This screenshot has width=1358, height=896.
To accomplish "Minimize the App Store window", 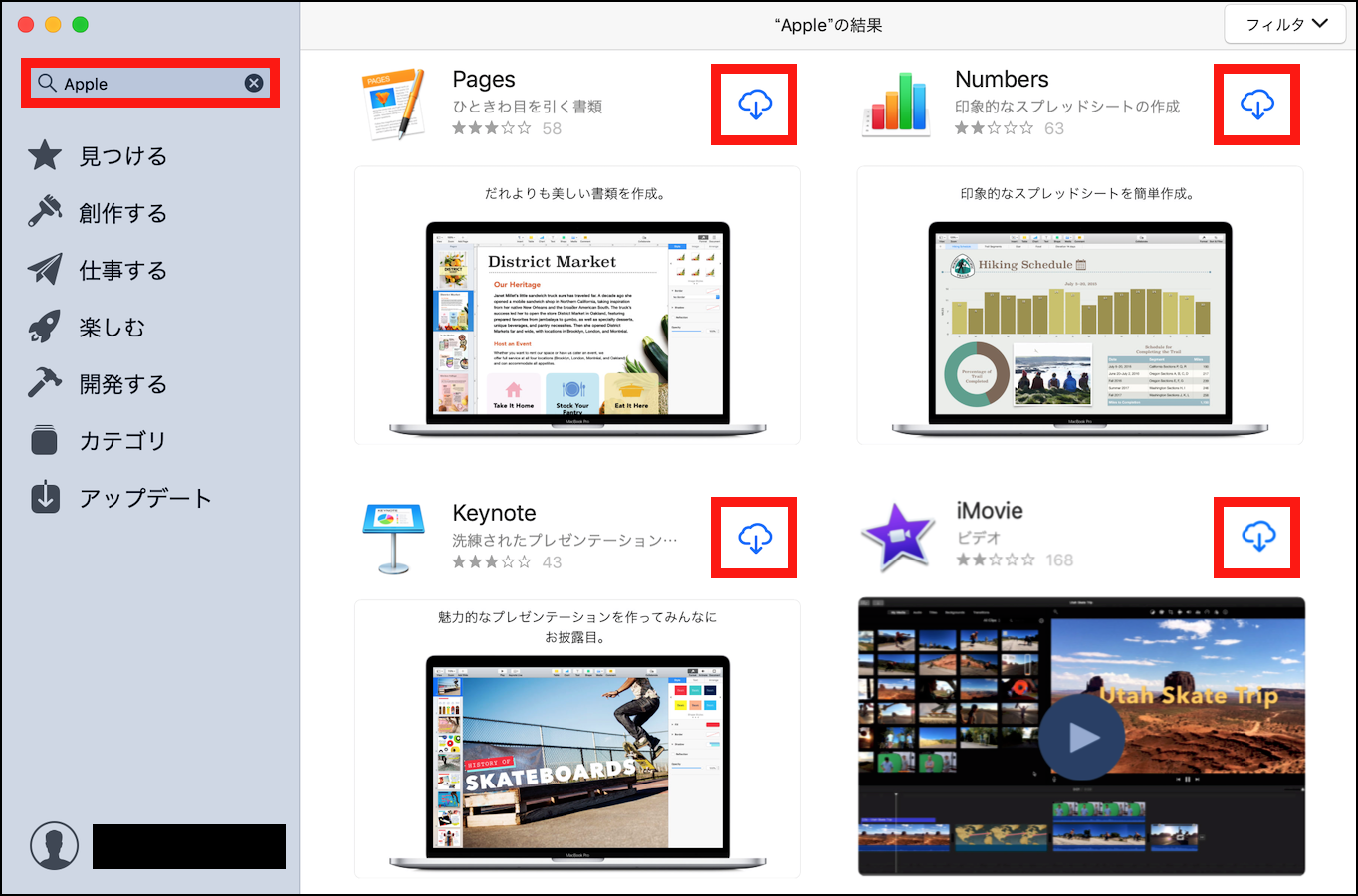I will point(53,24).
